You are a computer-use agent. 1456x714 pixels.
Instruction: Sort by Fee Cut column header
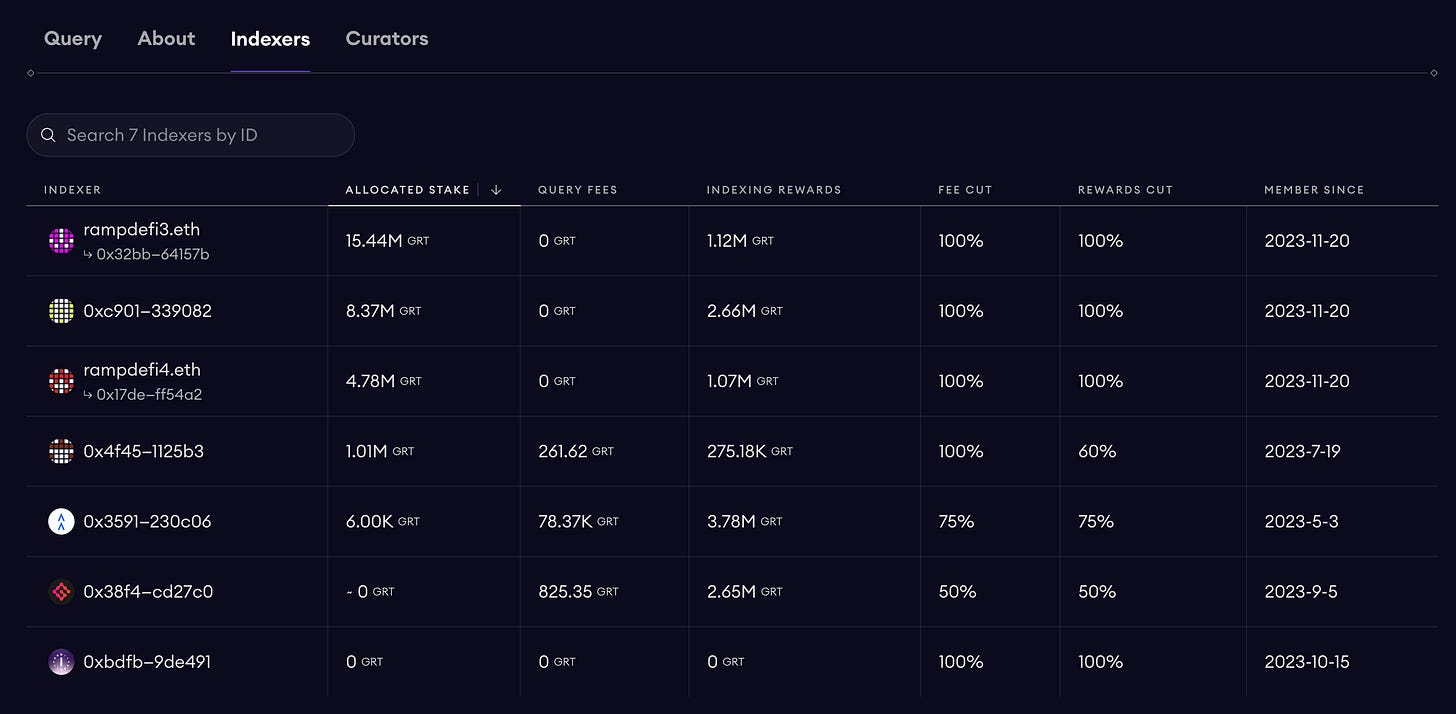(964, 190)
